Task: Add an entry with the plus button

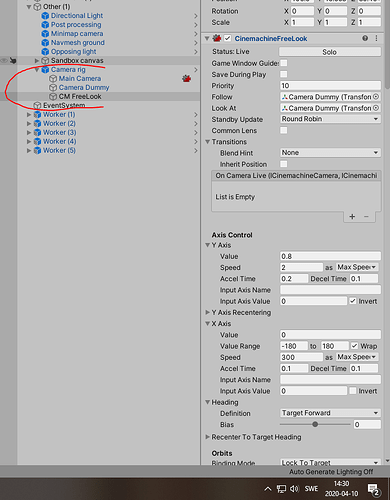Action: click(x=352, y=217)
